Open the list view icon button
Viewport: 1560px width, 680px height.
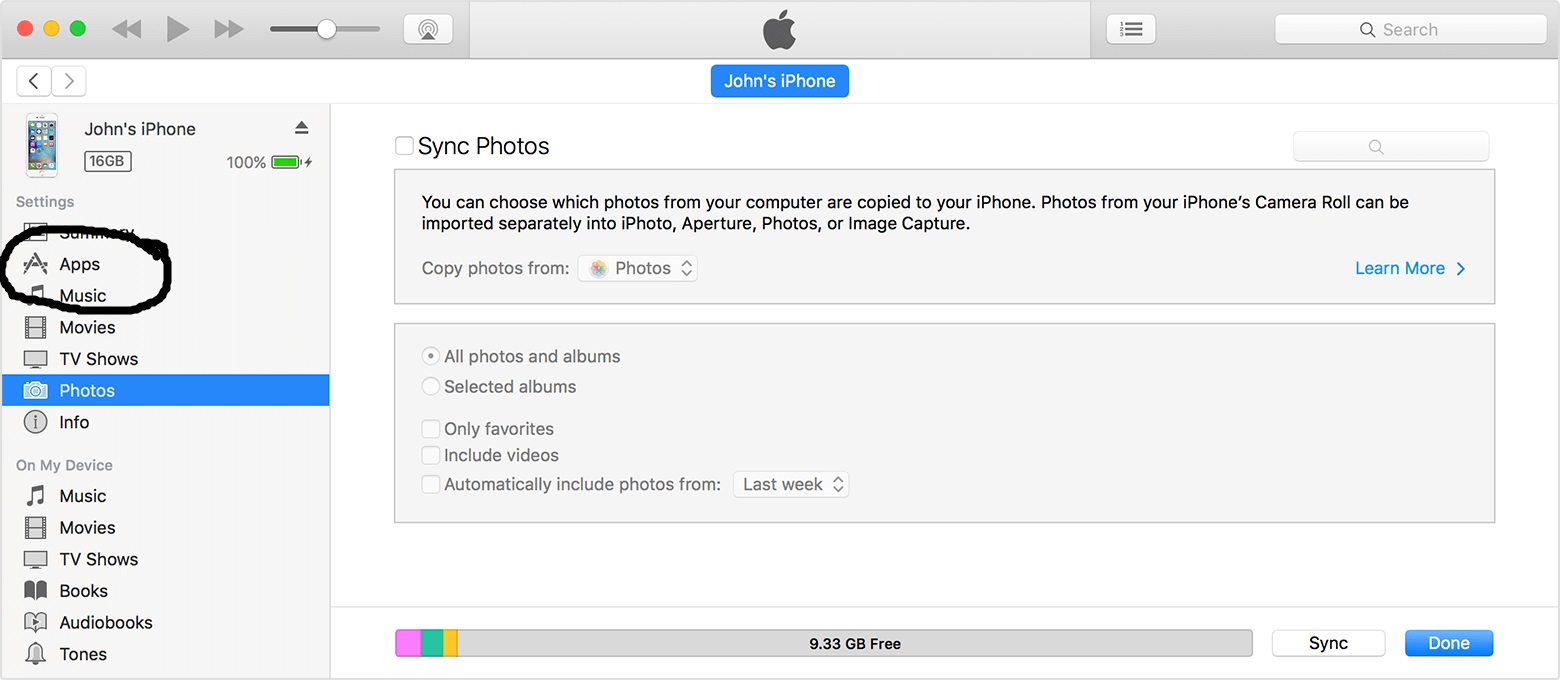[x=1131, y=29]
